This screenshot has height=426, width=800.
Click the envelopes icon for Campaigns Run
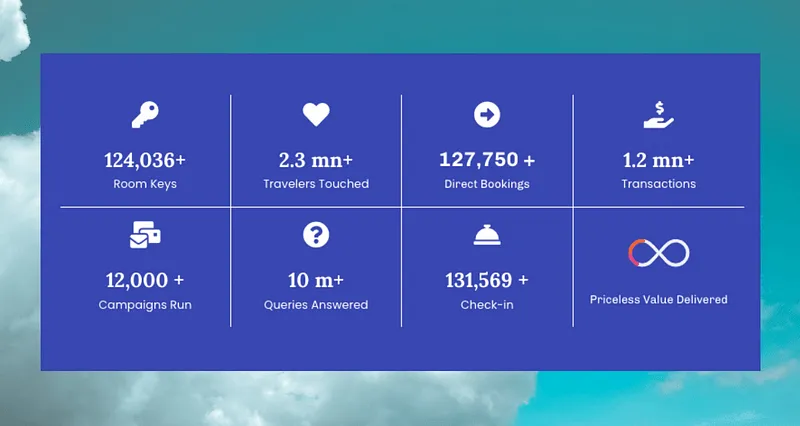tap(145, 235)
